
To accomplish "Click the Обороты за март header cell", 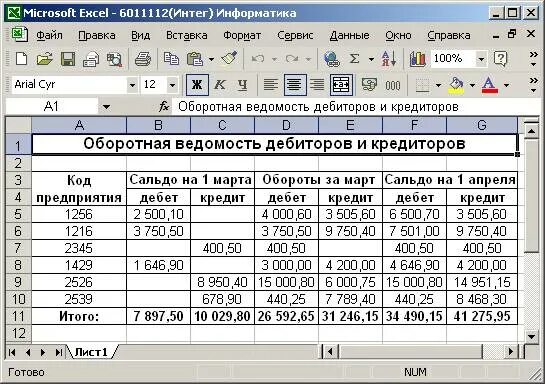I will click(x=318, y=180).
